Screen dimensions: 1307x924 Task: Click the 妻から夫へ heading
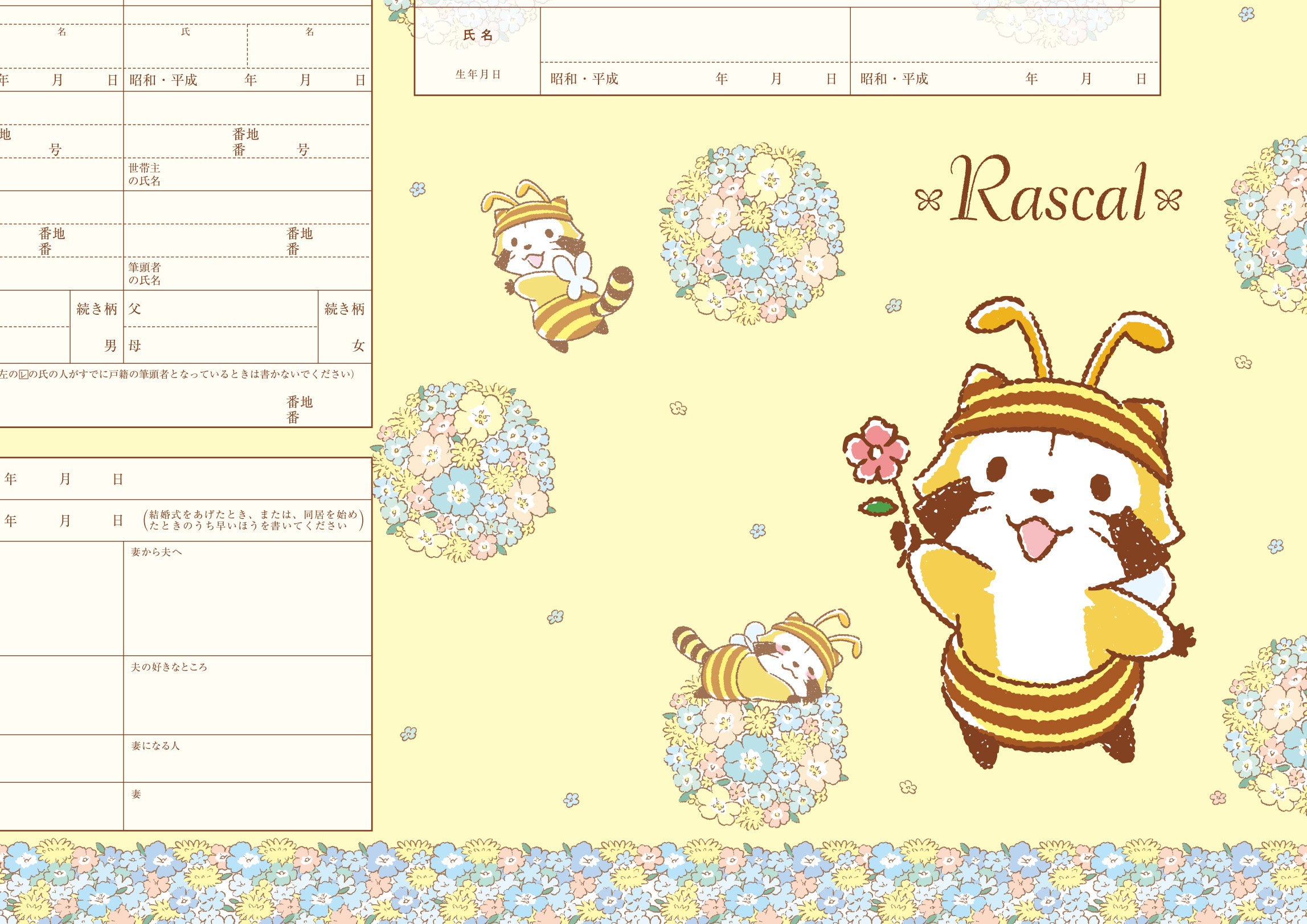tap(157, 552)
